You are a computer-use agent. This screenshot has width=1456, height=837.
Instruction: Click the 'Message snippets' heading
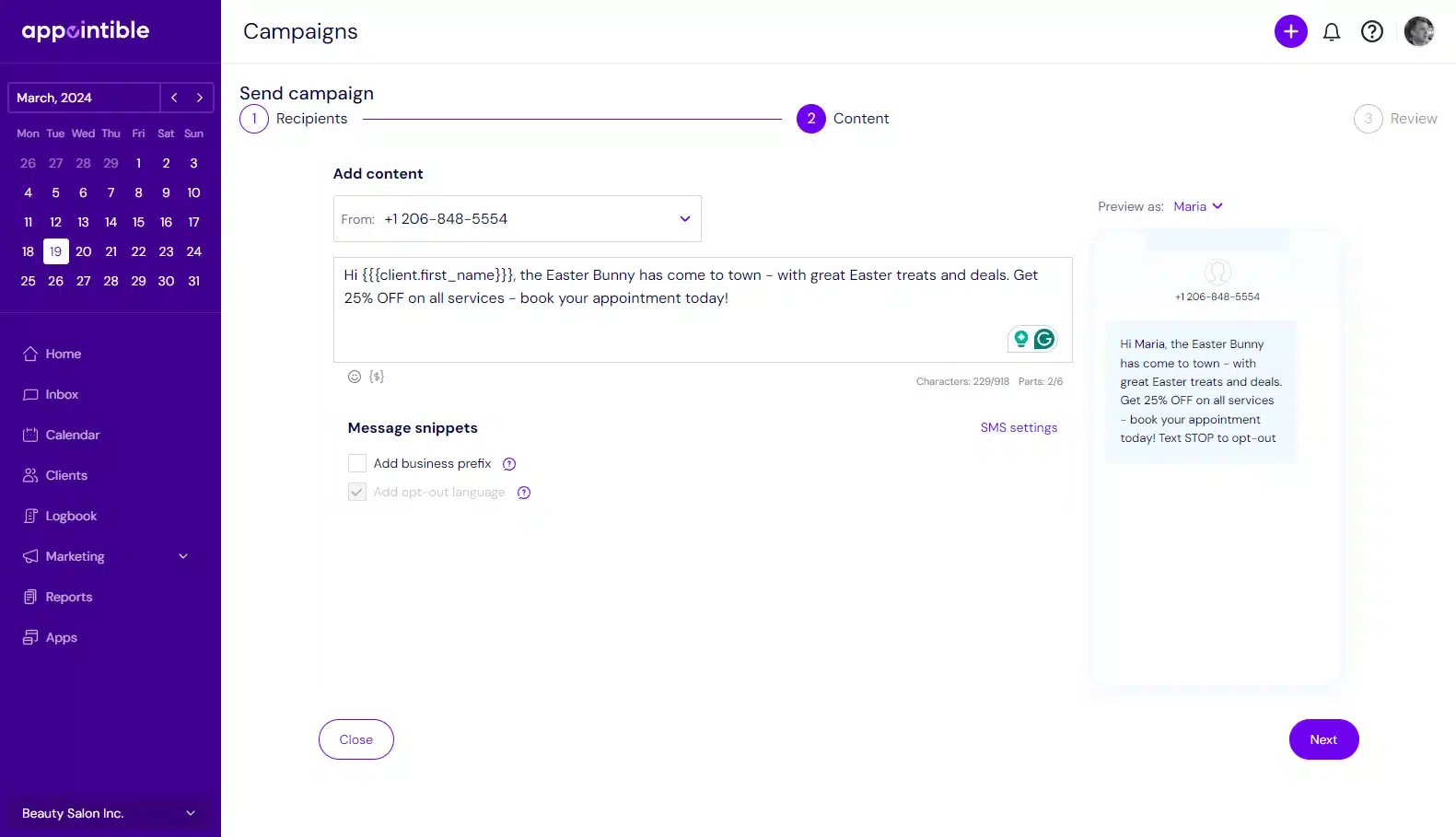tap(413, 428)
